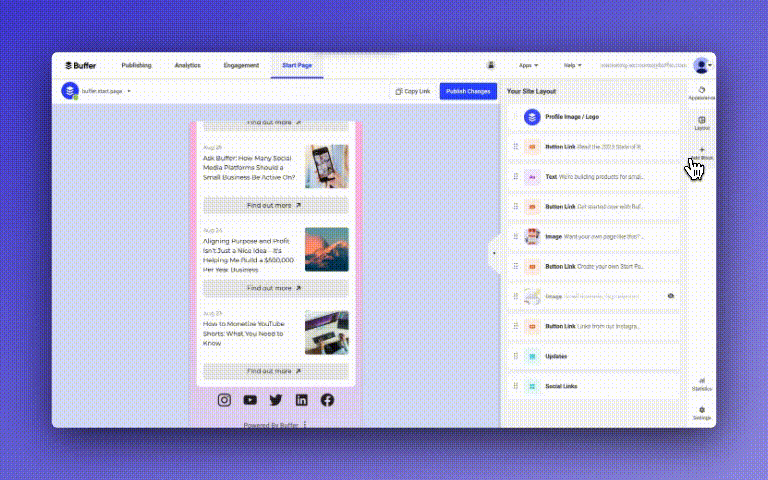Click the teal Social Links block icon
This screenshot has height=480, width=768.
[x=532, y=386]
